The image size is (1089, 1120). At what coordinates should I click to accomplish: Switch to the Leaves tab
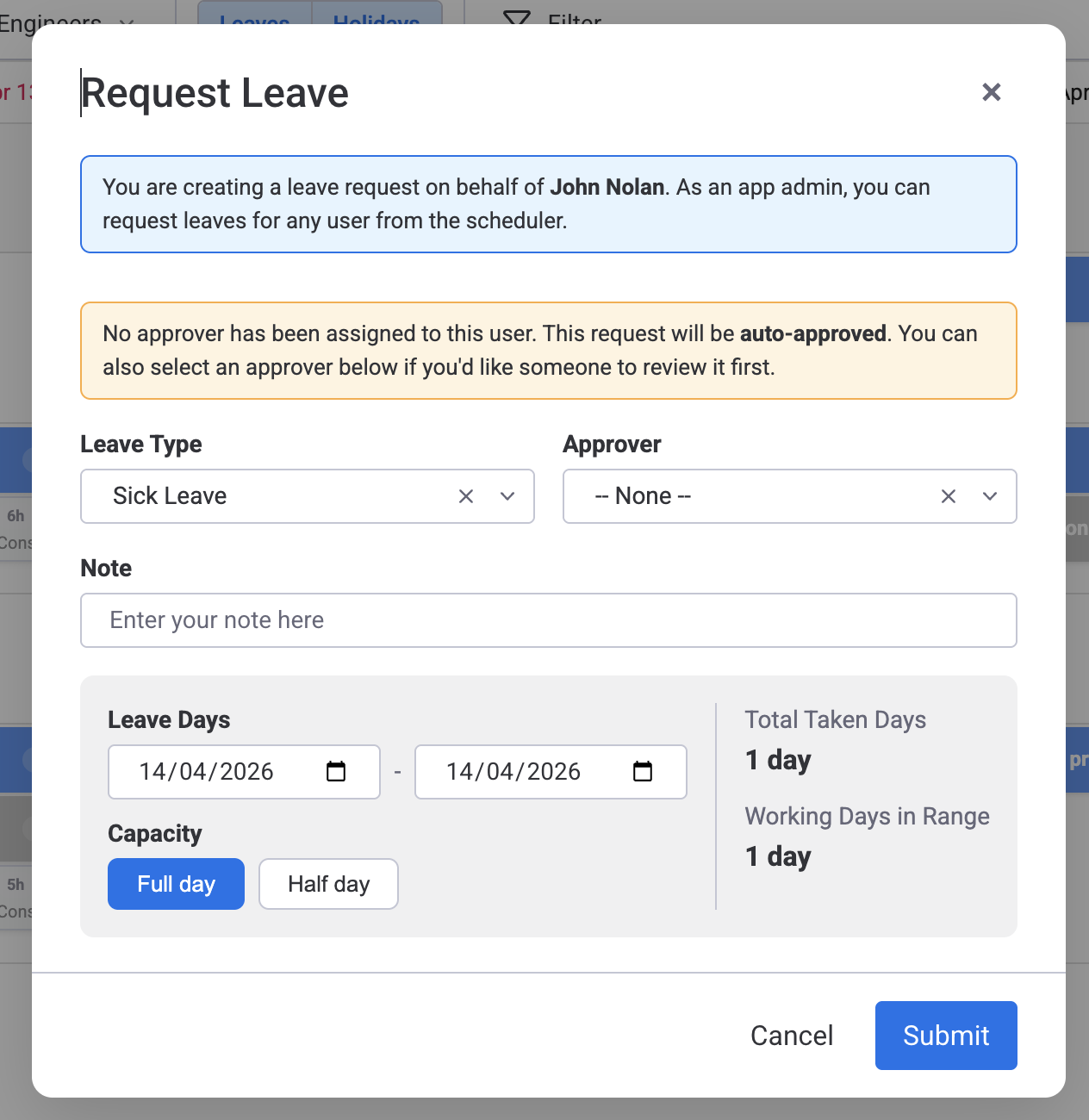tap(254, 20)
